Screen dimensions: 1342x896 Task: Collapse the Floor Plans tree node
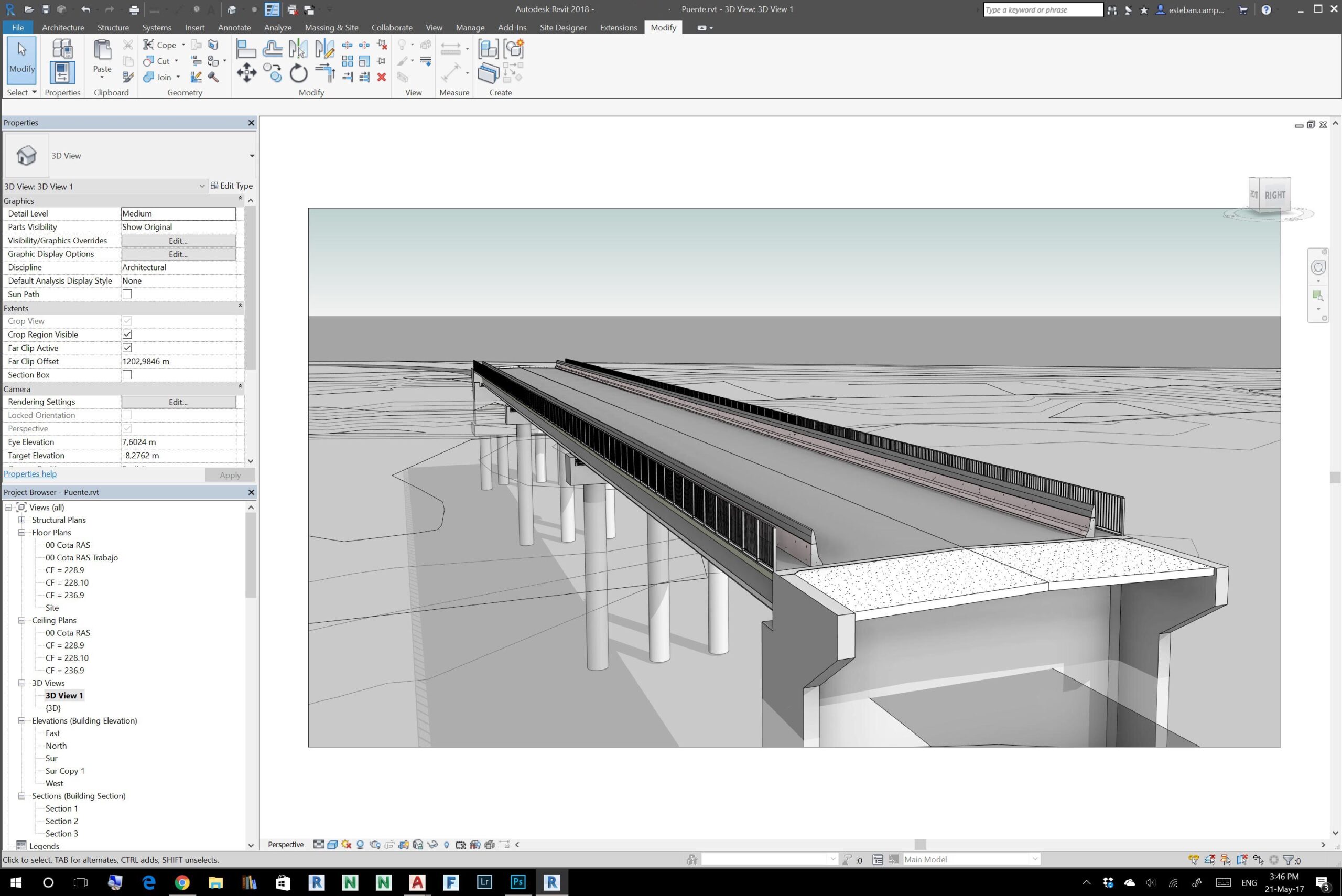pos(21,533)
